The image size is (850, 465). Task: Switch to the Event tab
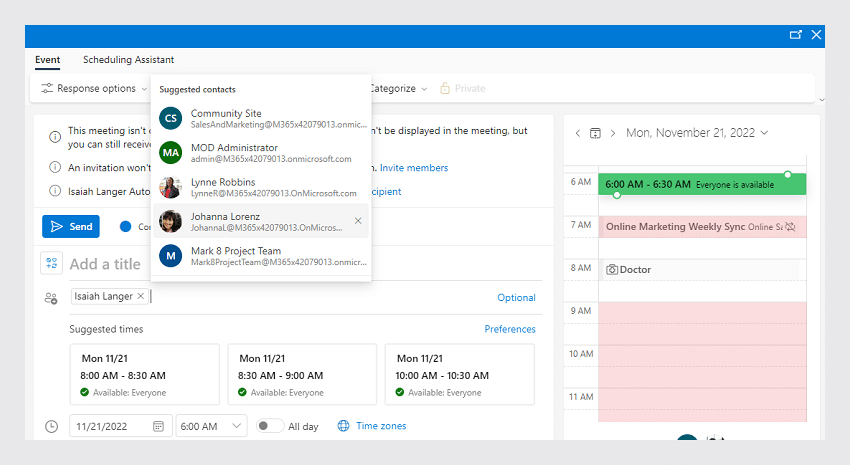tap(48, 60)
